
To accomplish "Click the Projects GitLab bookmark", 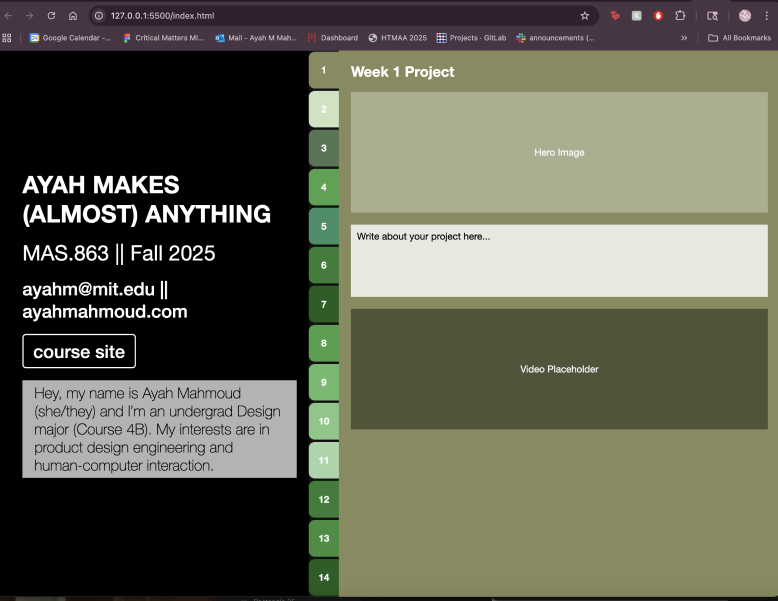I will (470, 38).
